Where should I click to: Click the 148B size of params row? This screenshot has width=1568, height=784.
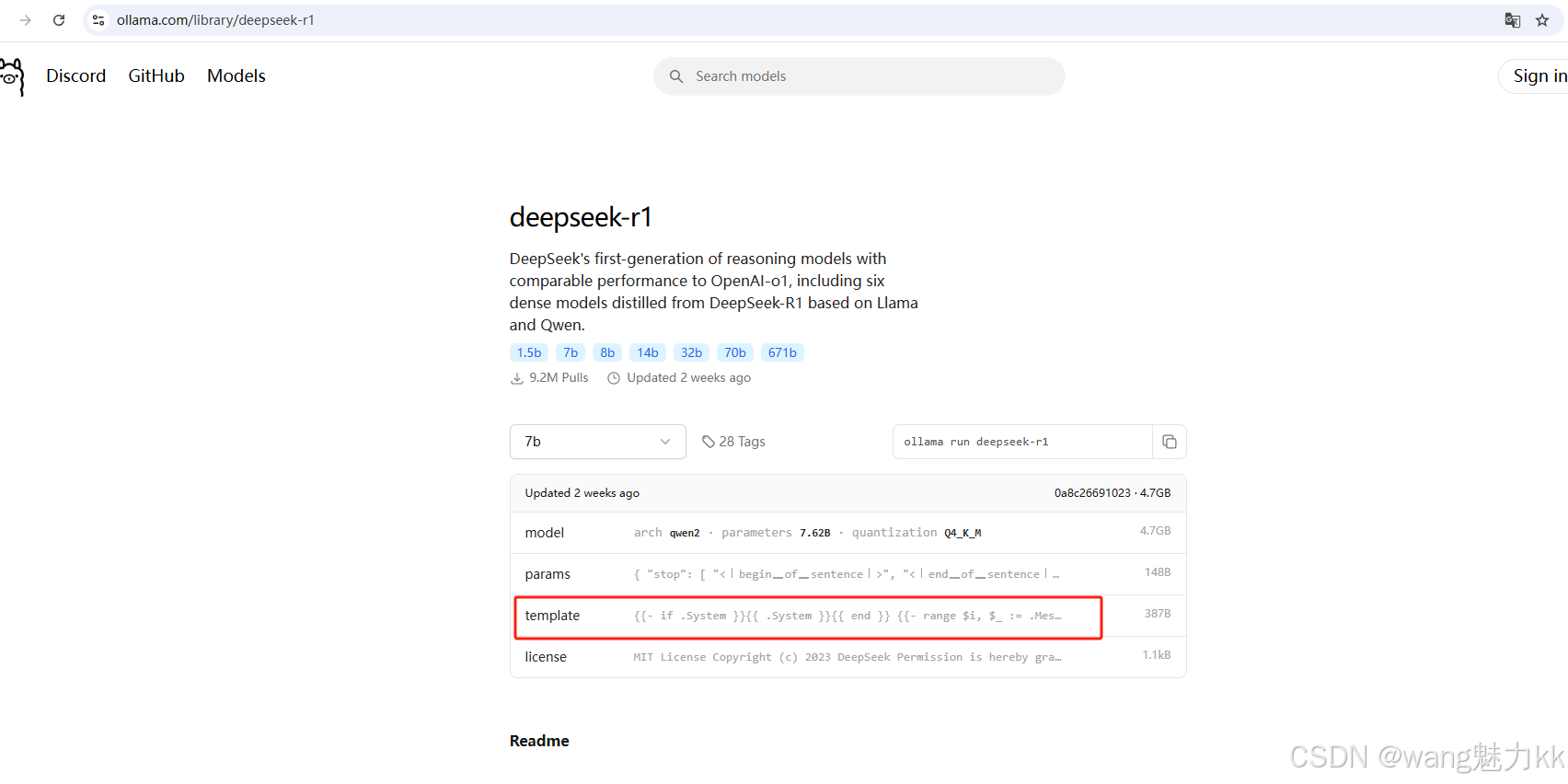pos(1158,572)
